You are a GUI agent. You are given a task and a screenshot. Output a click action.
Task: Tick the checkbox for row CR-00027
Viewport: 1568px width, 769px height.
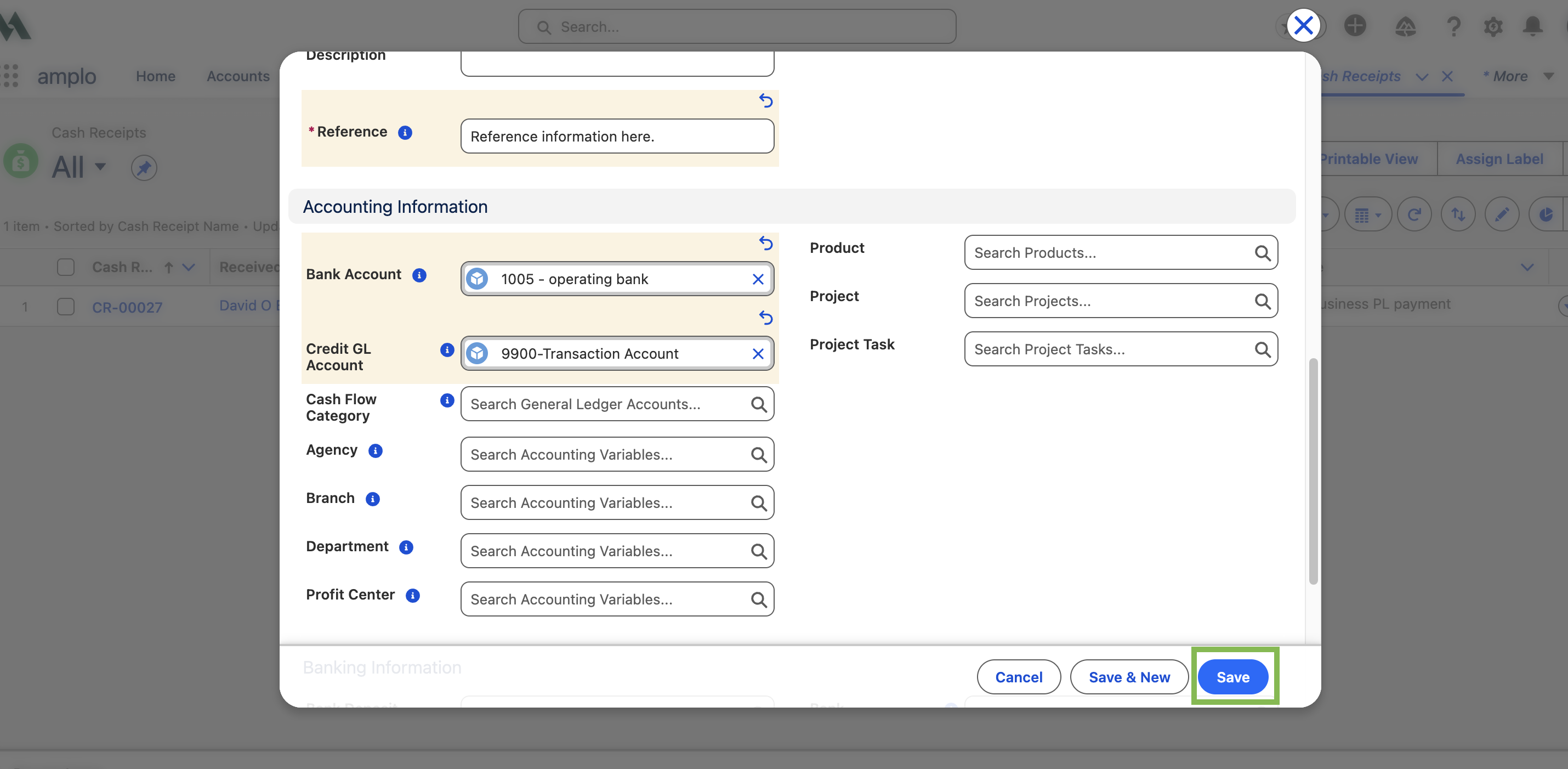coord(66,306)
